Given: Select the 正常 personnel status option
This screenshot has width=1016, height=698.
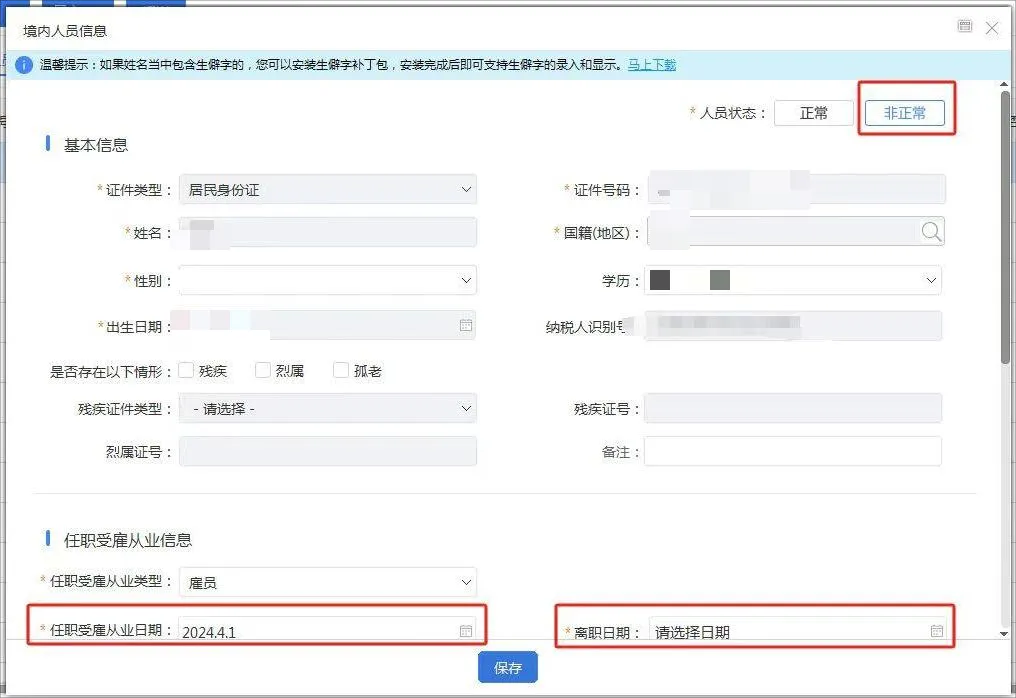Looking at the screenshot, I should (813, 113).
